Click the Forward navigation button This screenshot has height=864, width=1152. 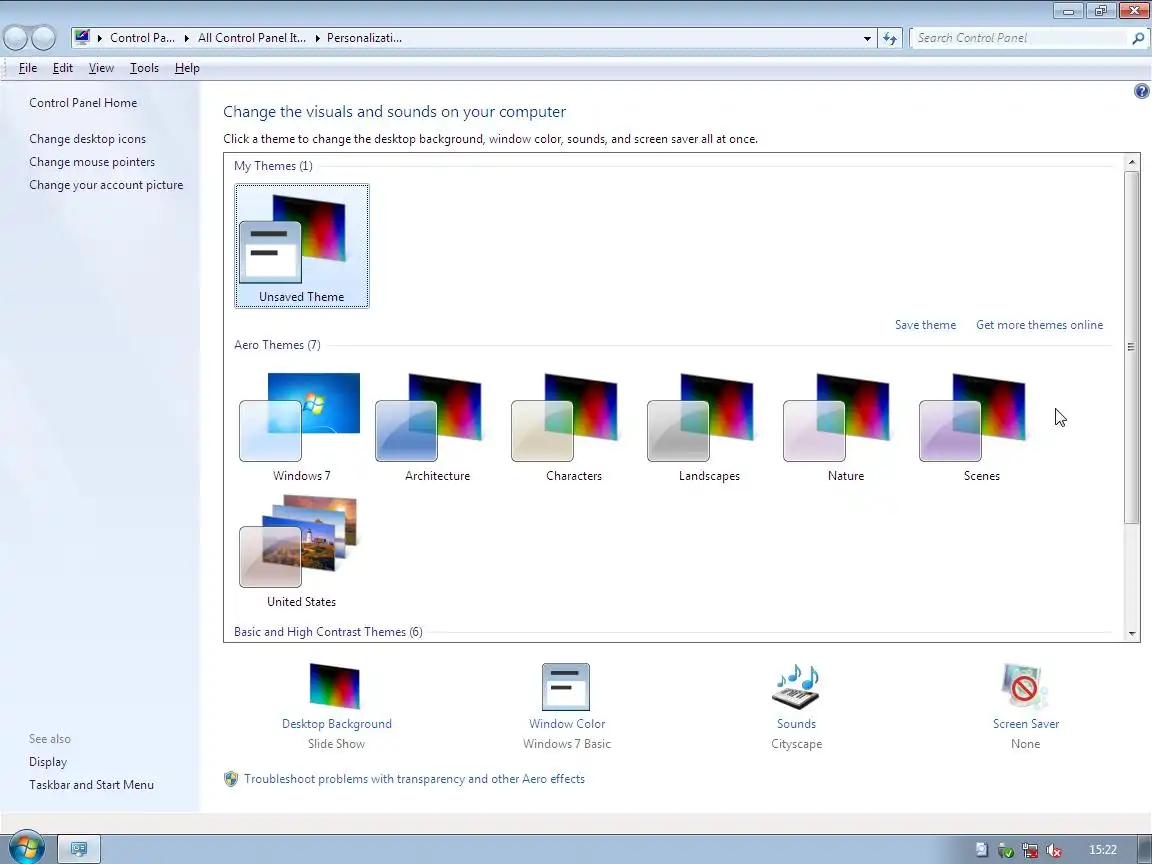[x=43, y=37]
